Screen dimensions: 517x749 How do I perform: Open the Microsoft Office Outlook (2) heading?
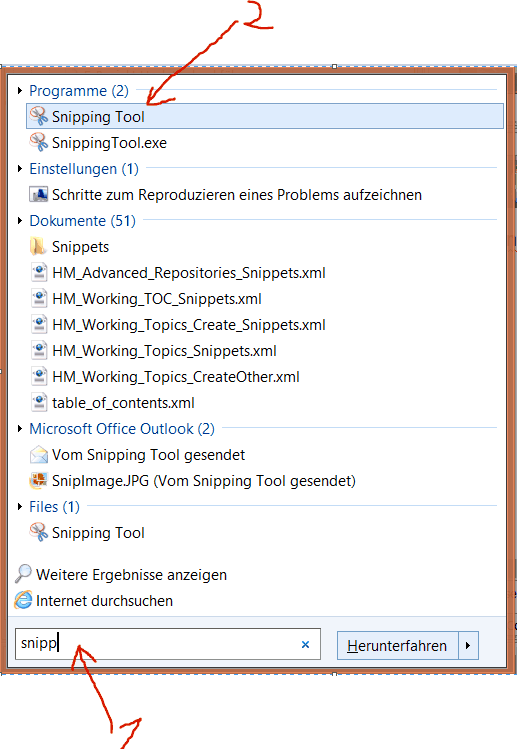pos(122,428)
